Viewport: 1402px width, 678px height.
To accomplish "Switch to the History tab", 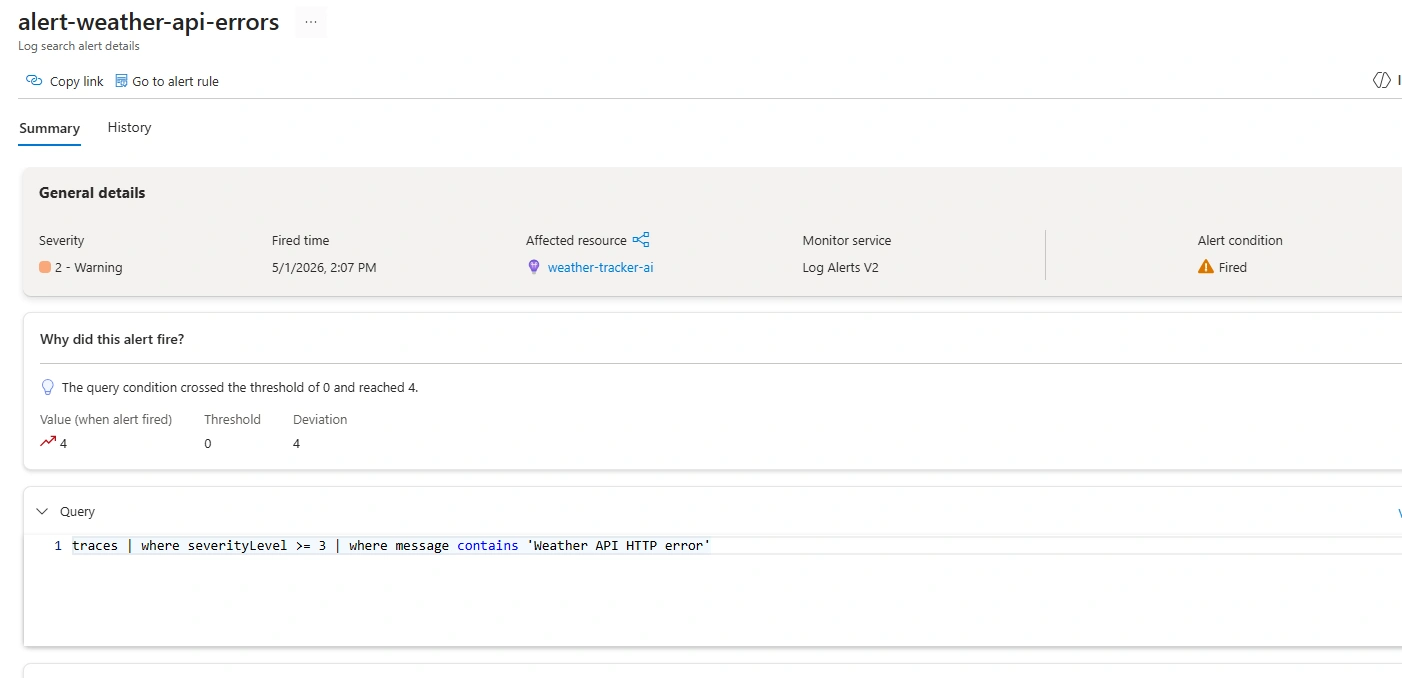I will pyautogui.click(x=129, y=127).
